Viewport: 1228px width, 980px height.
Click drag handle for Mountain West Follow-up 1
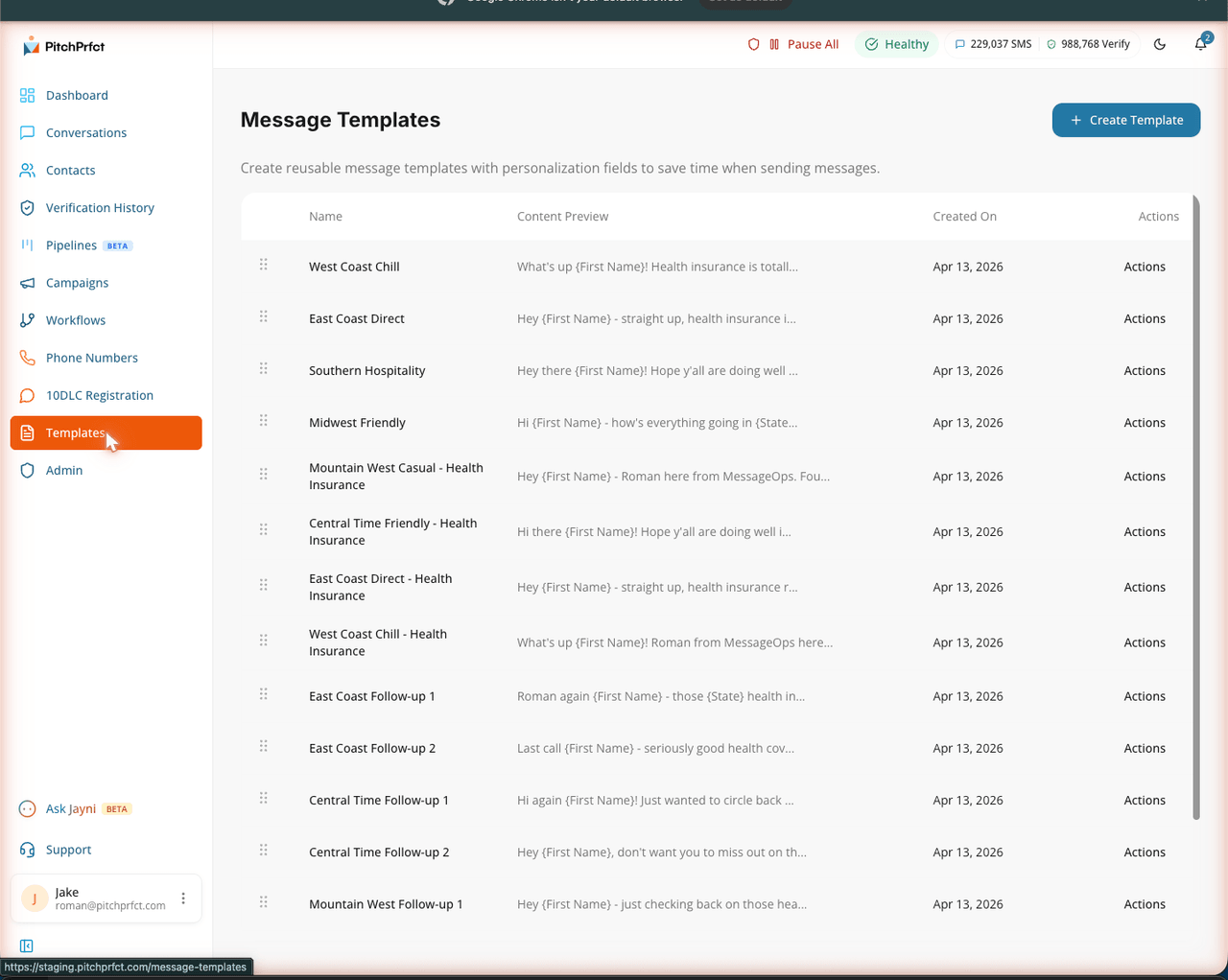(x=263, y=901)
